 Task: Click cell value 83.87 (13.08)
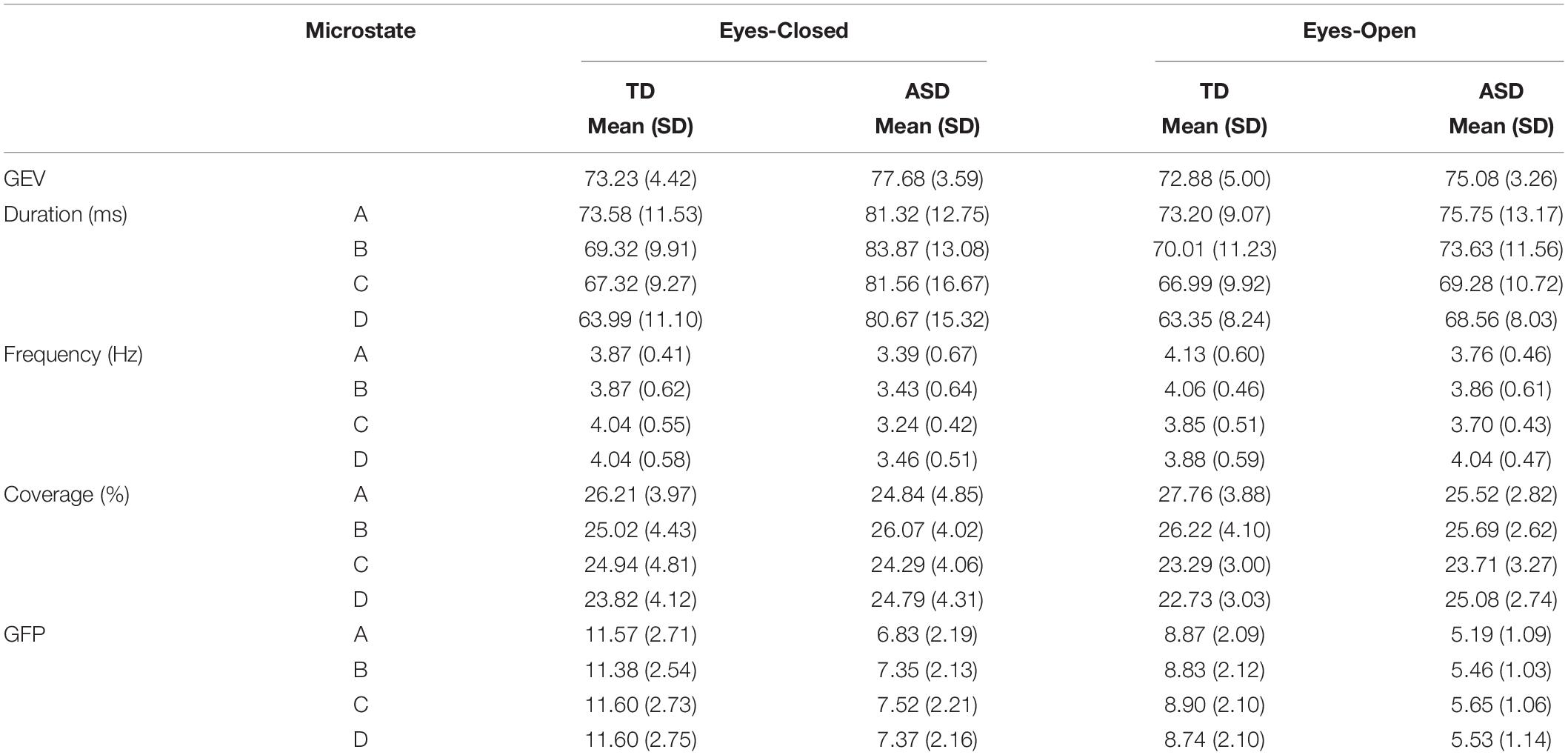[x=927, y=249]
